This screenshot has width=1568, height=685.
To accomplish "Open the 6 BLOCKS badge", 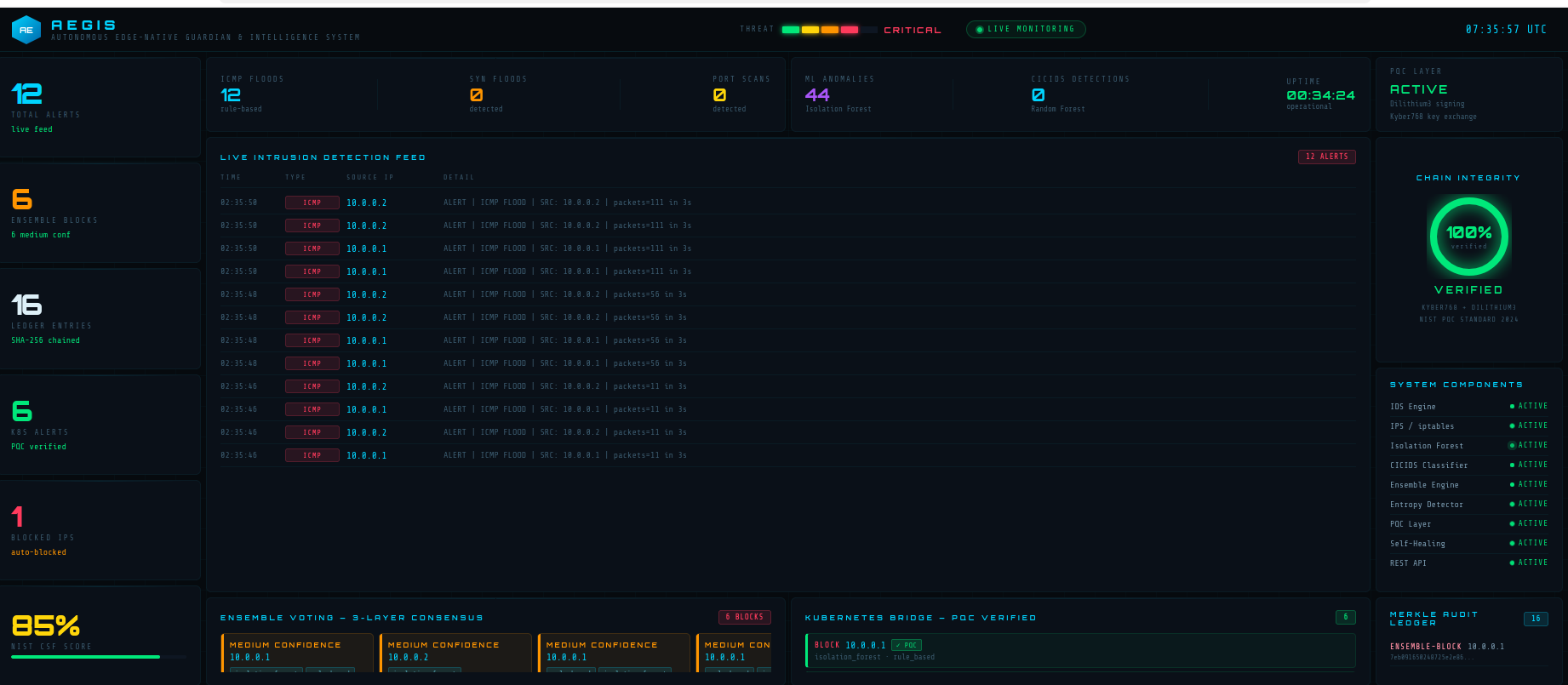I will (x=745, y=617).
